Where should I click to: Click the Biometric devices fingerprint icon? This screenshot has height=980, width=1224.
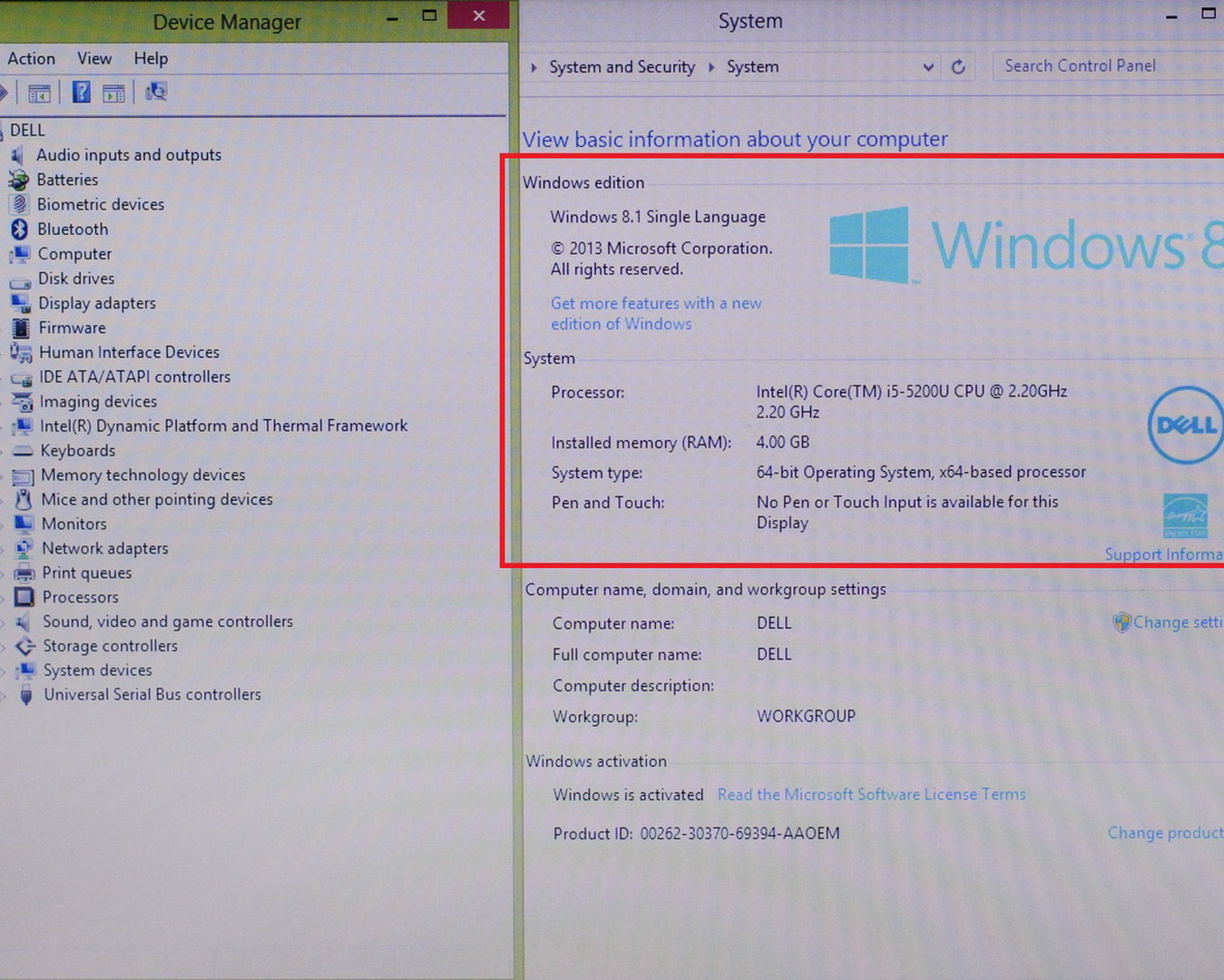click(x=19, y=204)
